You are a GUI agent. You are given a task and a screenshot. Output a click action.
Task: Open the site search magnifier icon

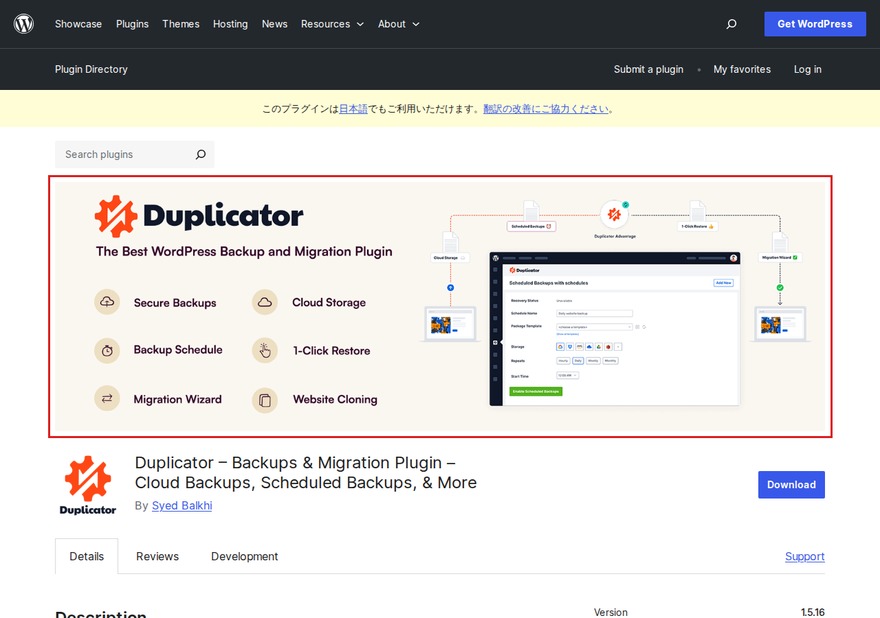click(x=731, y=24)
